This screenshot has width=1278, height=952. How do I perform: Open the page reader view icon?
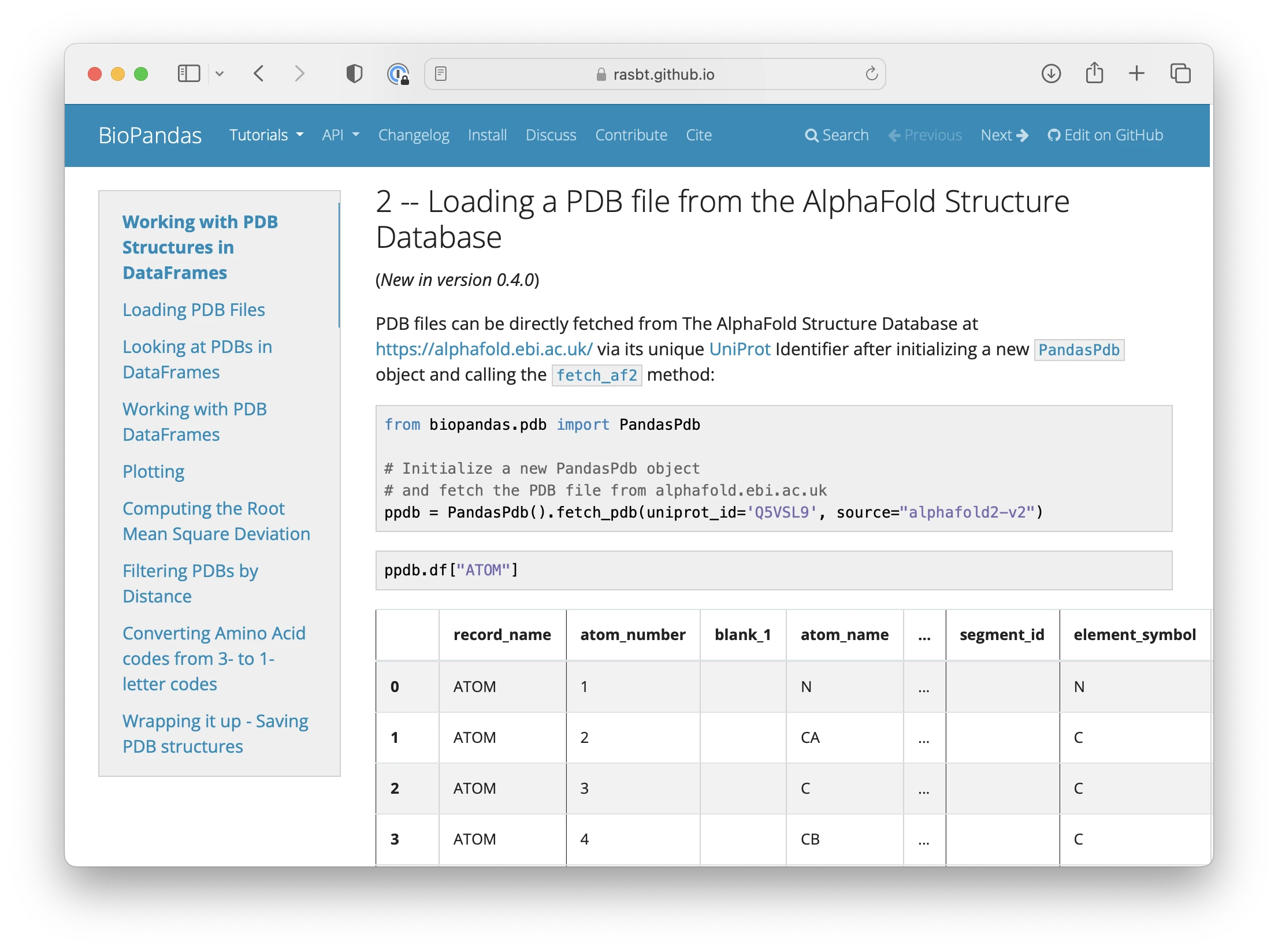(441, 74)
